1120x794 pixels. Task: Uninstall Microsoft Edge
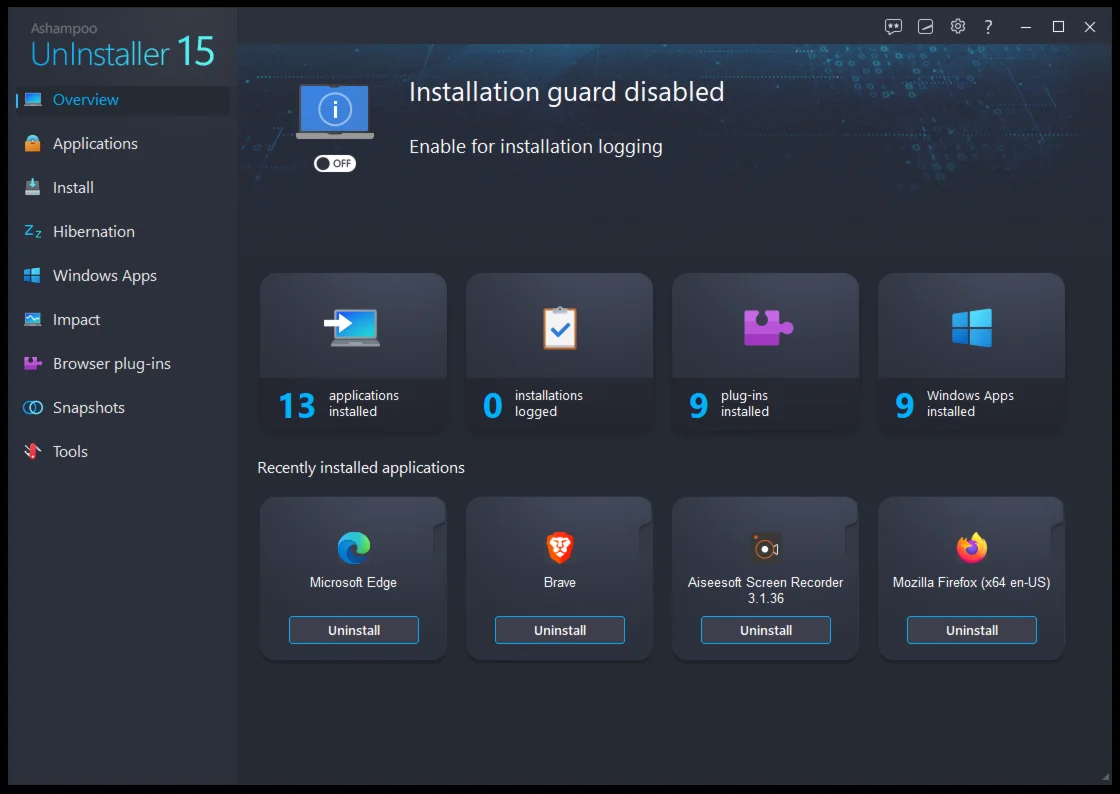[x=353, y=630]
